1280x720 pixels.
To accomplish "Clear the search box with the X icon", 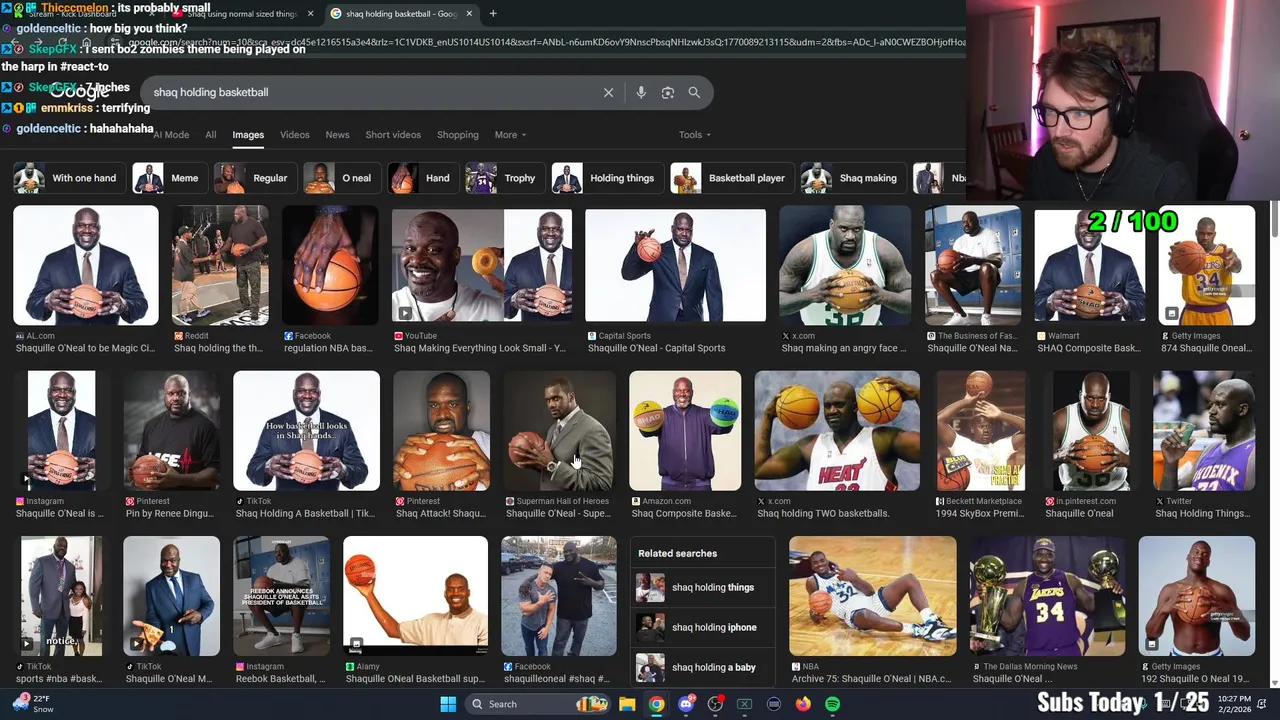I will pyautogui.click(x=608, y=92).
